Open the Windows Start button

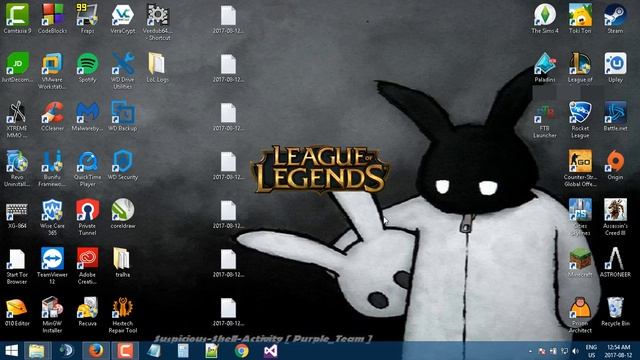click(11, 351)
